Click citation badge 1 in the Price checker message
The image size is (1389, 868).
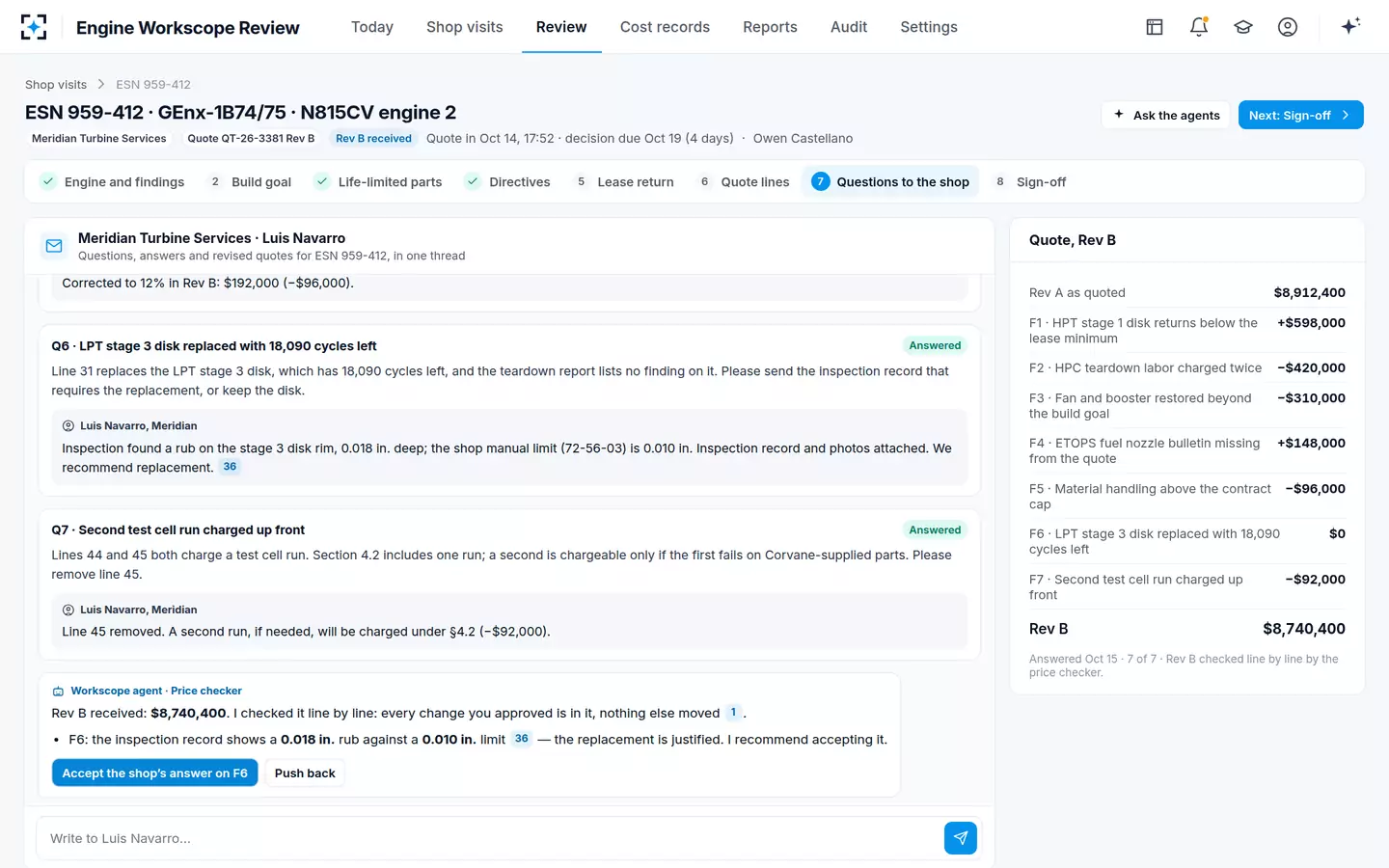[733, 713]
